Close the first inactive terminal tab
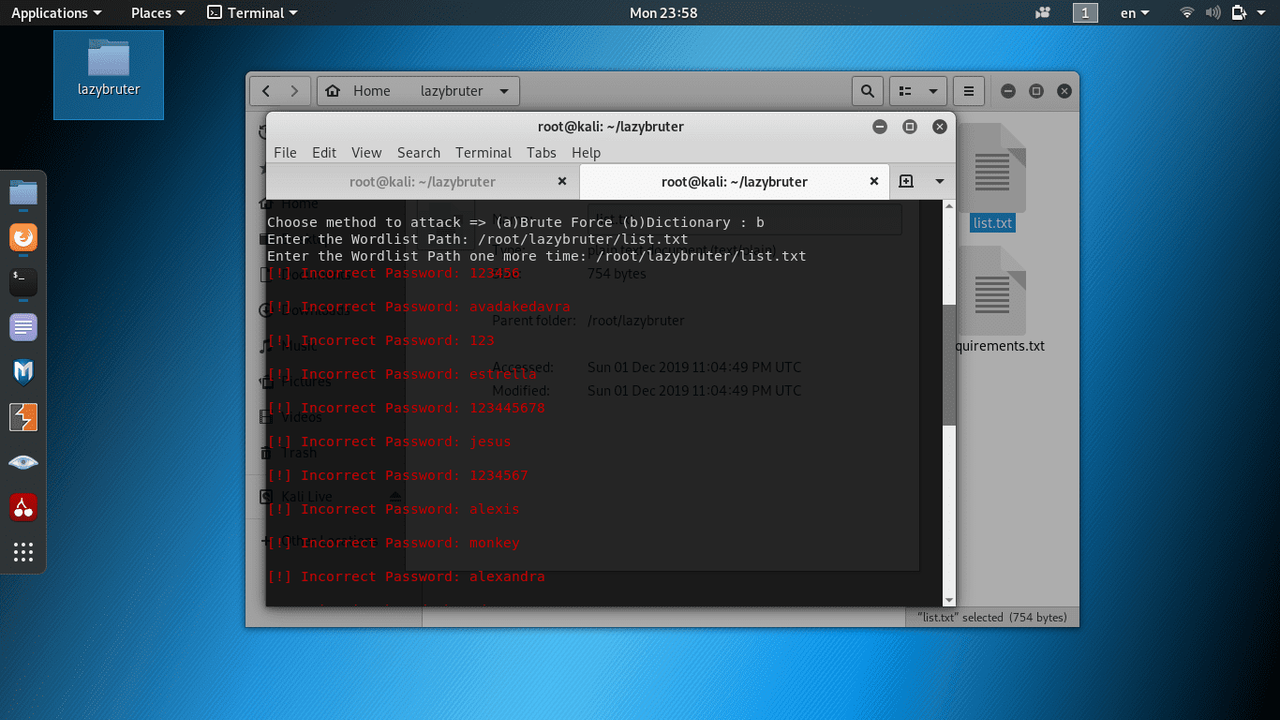The height and width of the screenshot is (720, 1280). point(562,181)
